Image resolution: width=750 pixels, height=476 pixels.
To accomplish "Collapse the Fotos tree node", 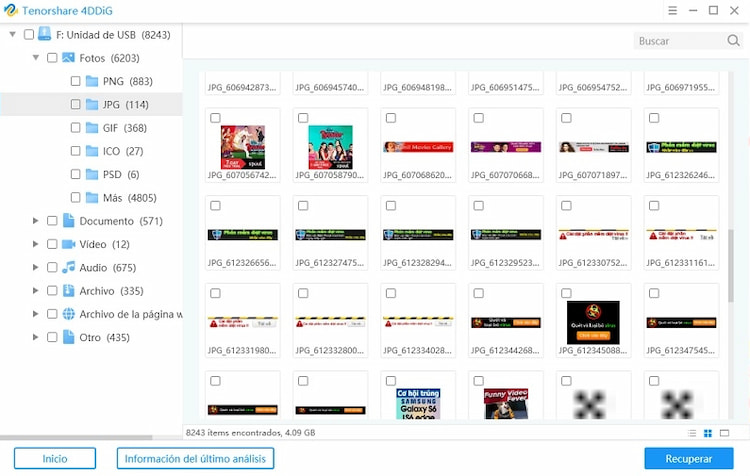I will click(x=36, y=58).
